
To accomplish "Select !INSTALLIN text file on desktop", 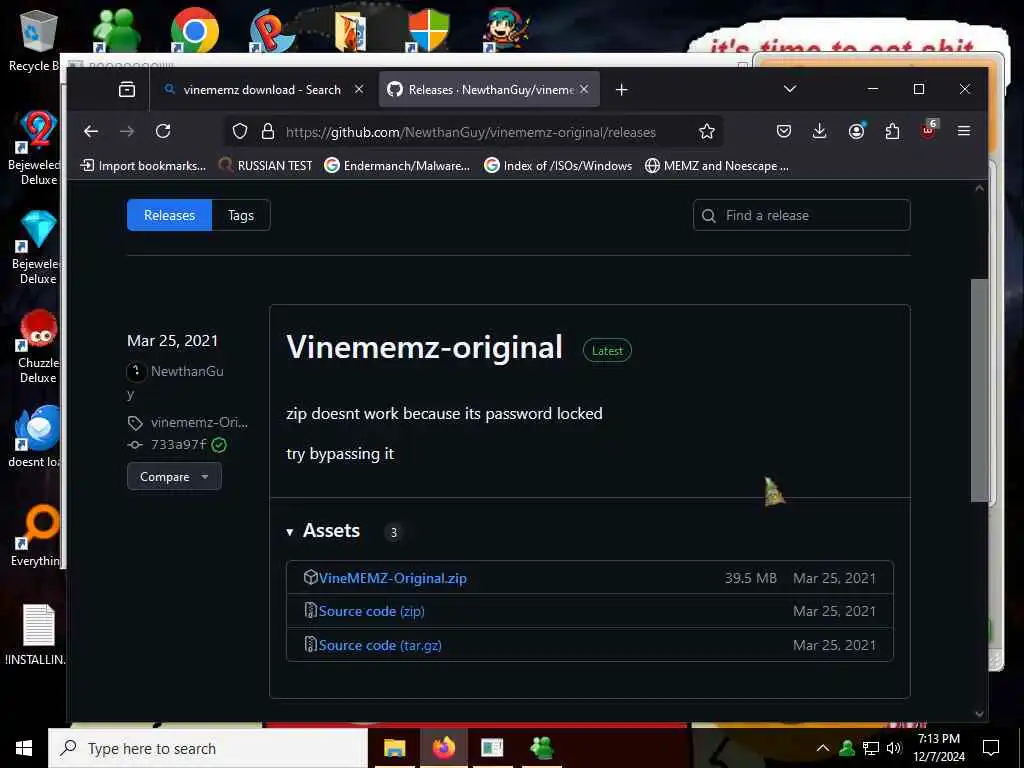I will tap(37, 635).
